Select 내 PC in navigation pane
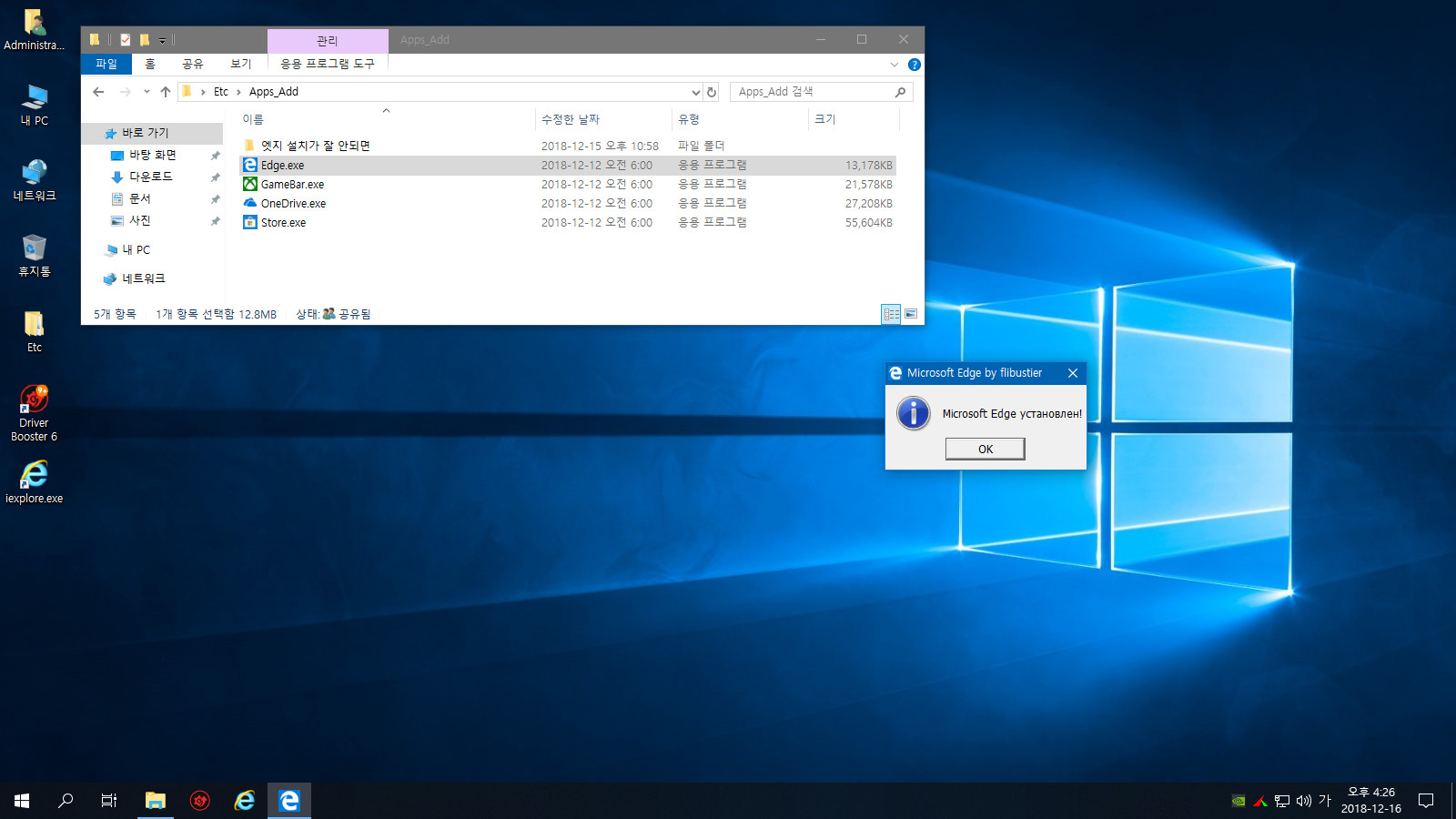 136,249
